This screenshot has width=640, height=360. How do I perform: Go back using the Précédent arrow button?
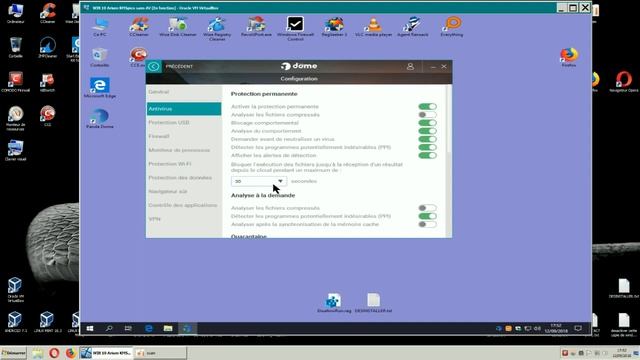tap(154, 67)
